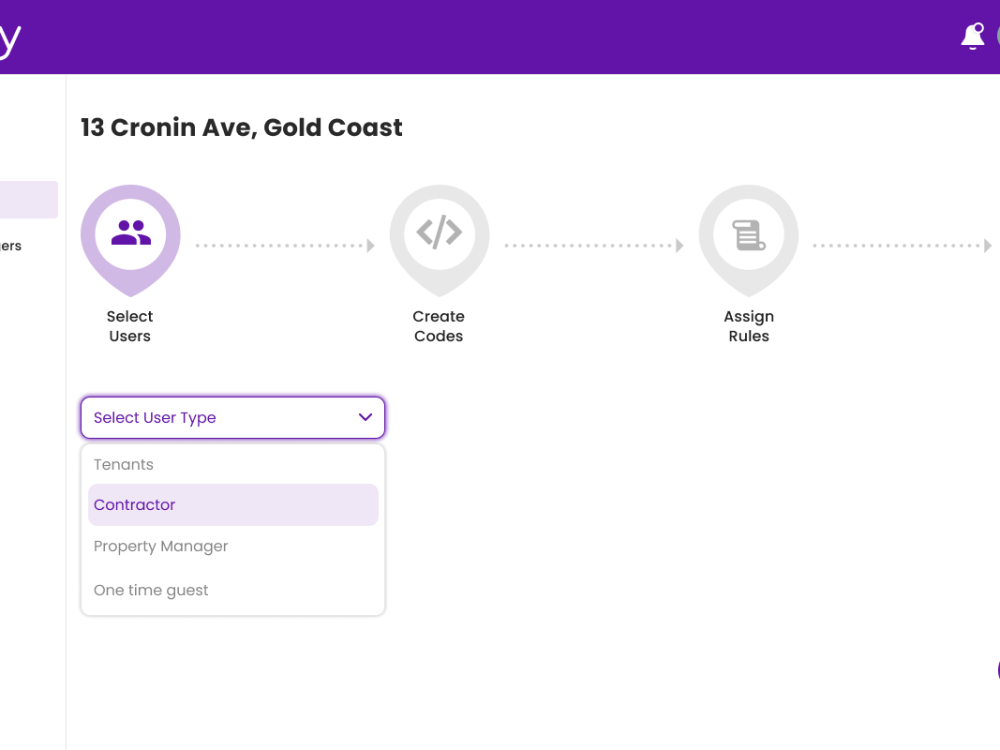Screen dimensions: 1000x750
Task: Click the highlighted sidebar menu item
Action: 29,200
